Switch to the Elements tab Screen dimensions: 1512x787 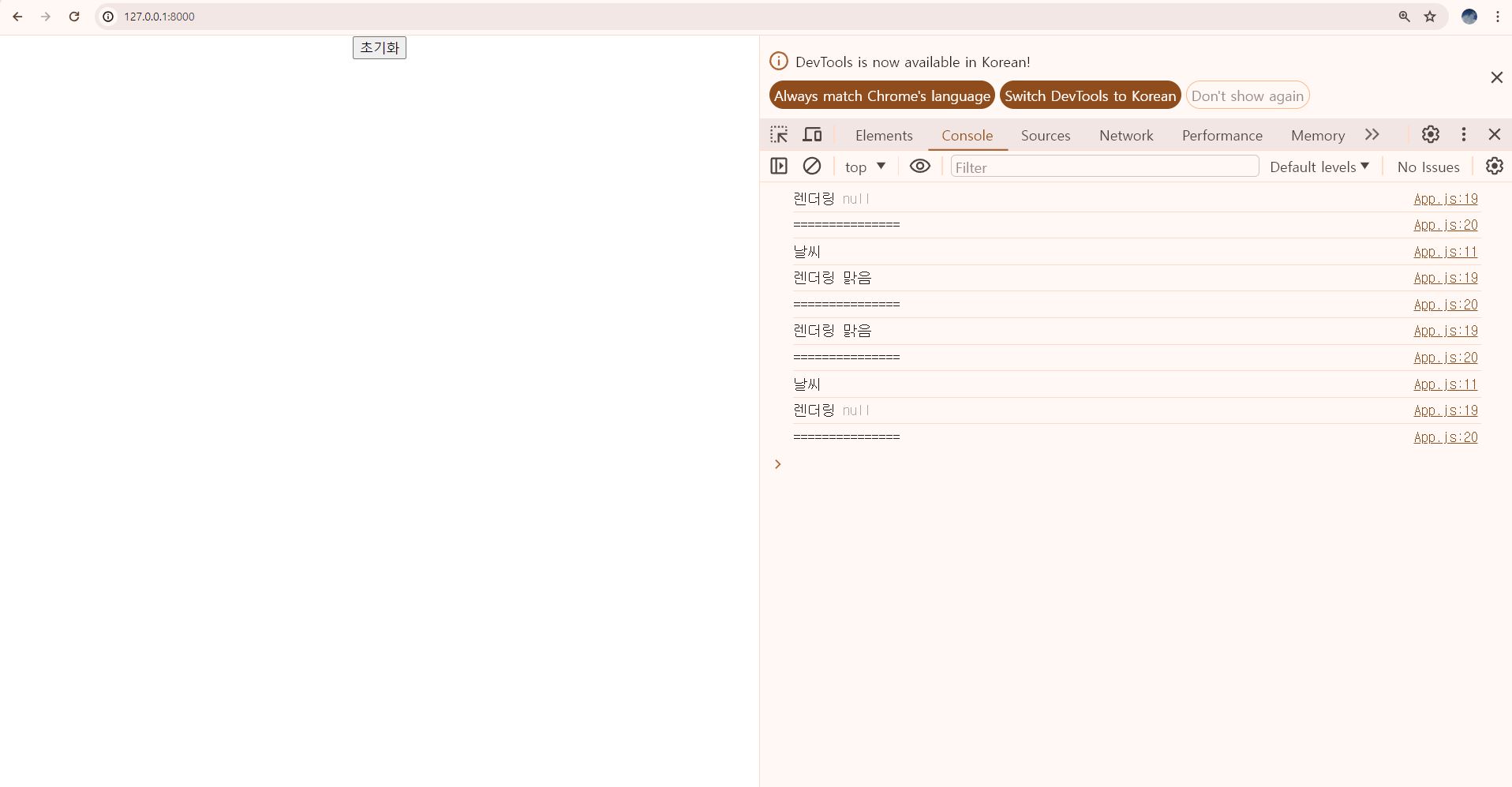pos(884,136)
